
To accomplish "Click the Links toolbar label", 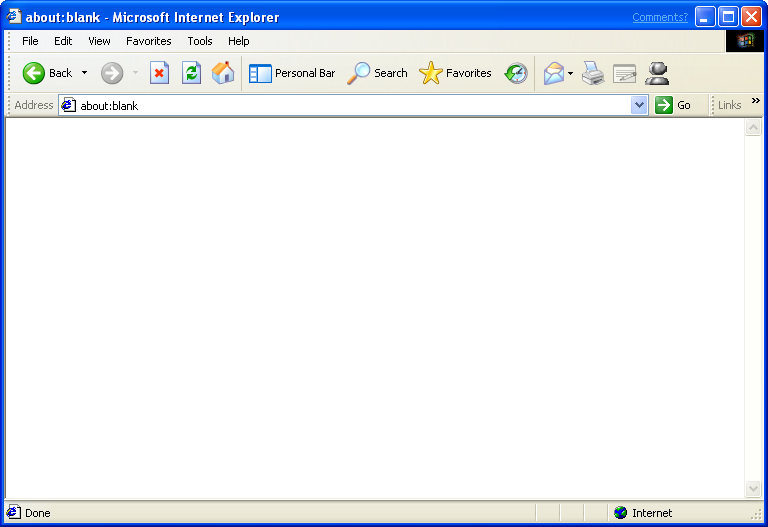I will (729, 105).
